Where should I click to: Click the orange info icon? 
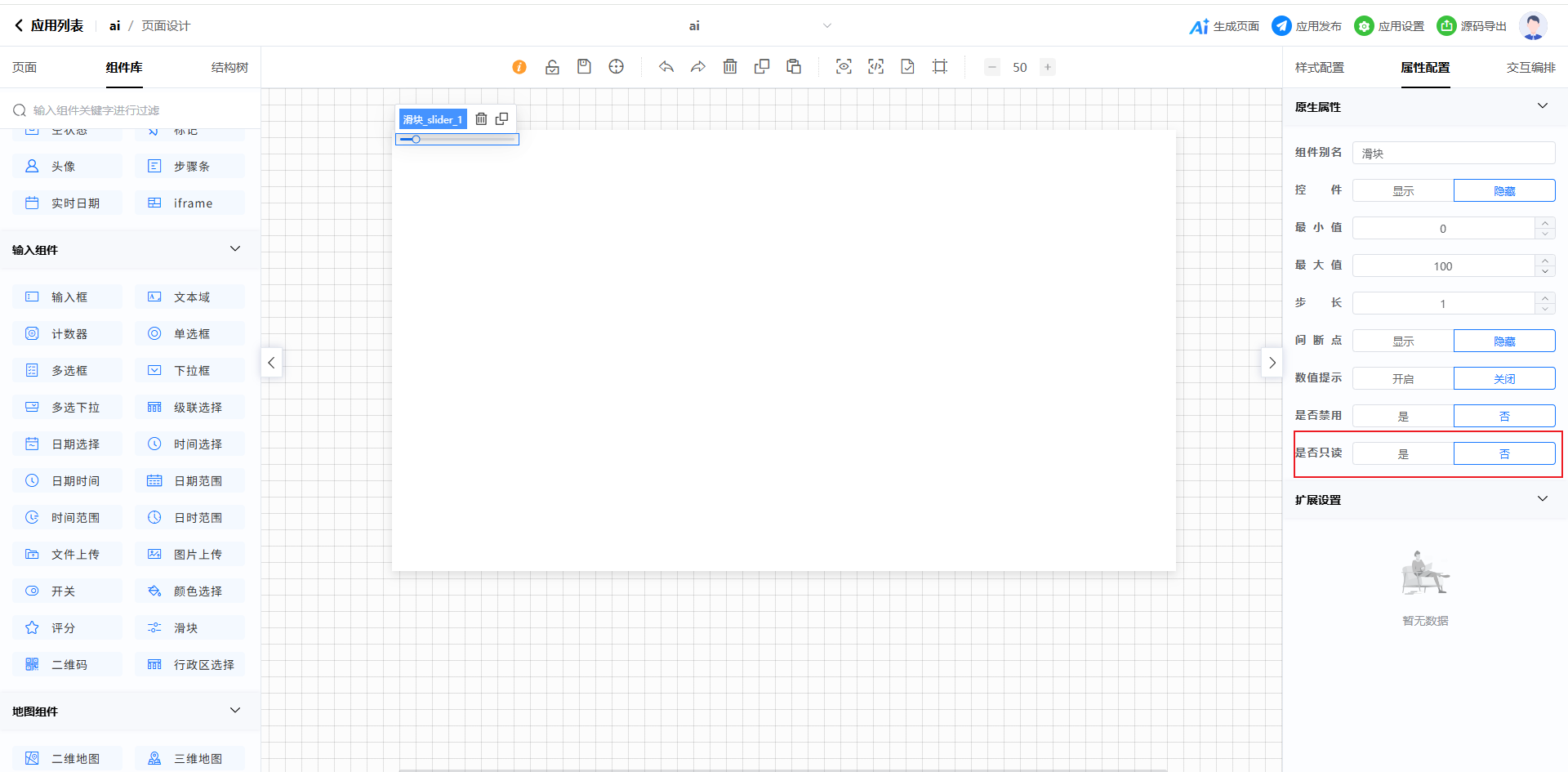(519, 67)
